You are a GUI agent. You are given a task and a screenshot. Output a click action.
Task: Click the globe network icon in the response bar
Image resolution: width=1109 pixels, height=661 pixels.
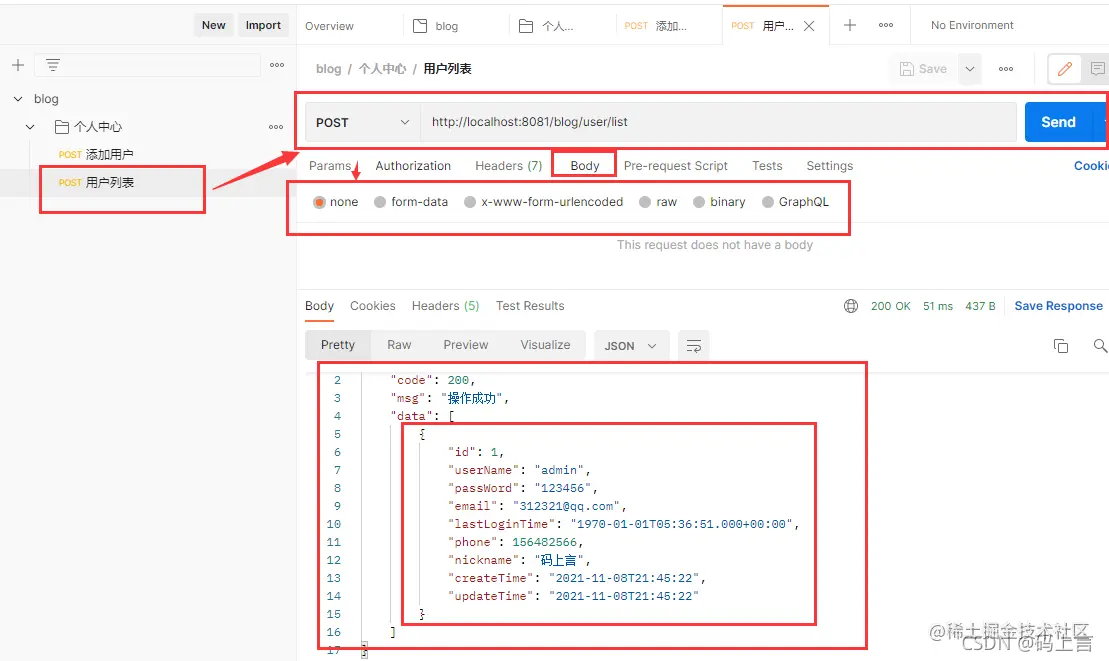coord(851,306)
